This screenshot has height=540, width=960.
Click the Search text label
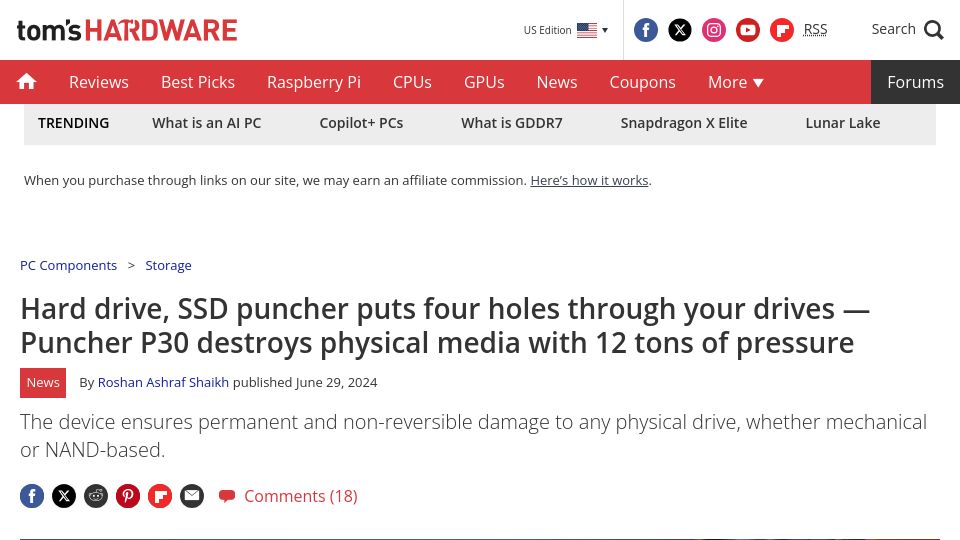893,29
